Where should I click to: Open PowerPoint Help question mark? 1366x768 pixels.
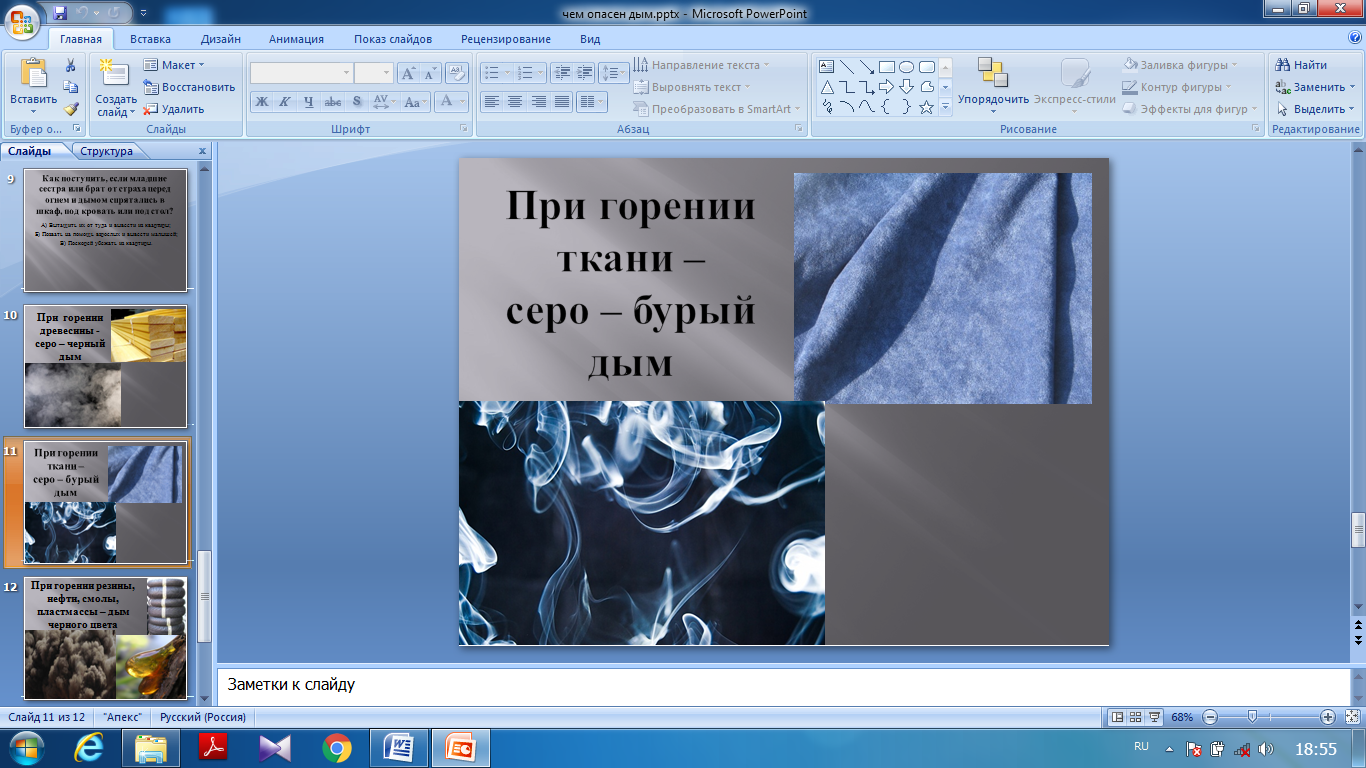click(x=1355, y=37)
